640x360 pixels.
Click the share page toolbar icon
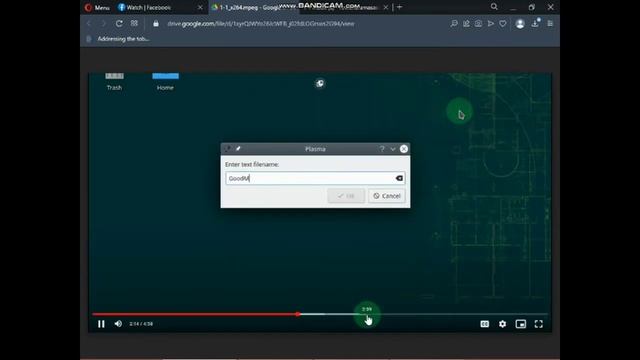pos(466,24)
